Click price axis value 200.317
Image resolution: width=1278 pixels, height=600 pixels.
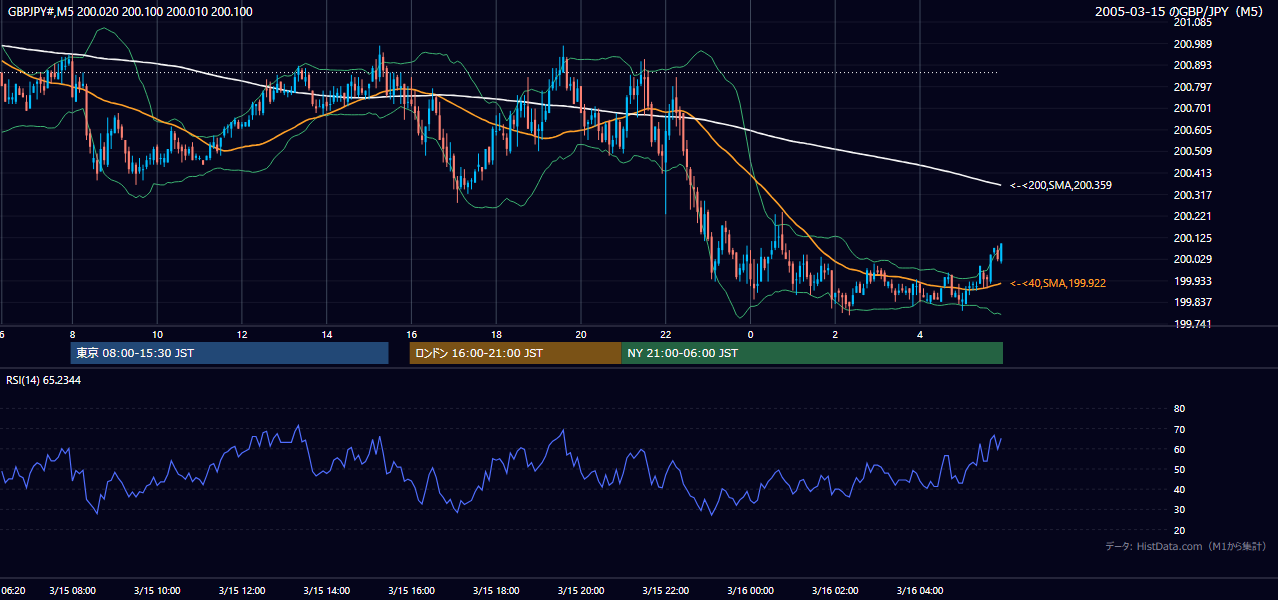1192,195
